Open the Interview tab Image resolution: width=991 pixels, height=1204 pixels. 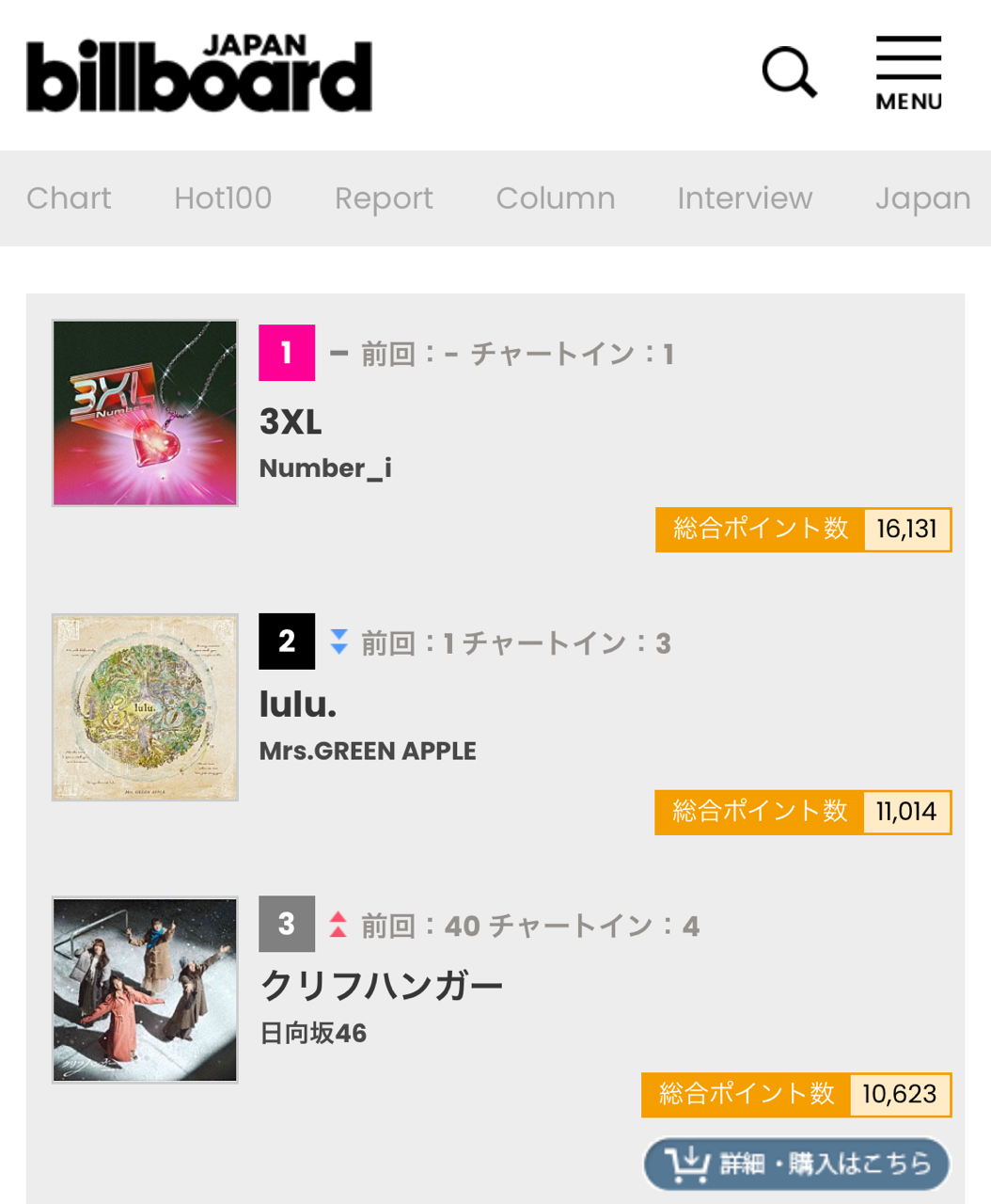click(745, 198)
